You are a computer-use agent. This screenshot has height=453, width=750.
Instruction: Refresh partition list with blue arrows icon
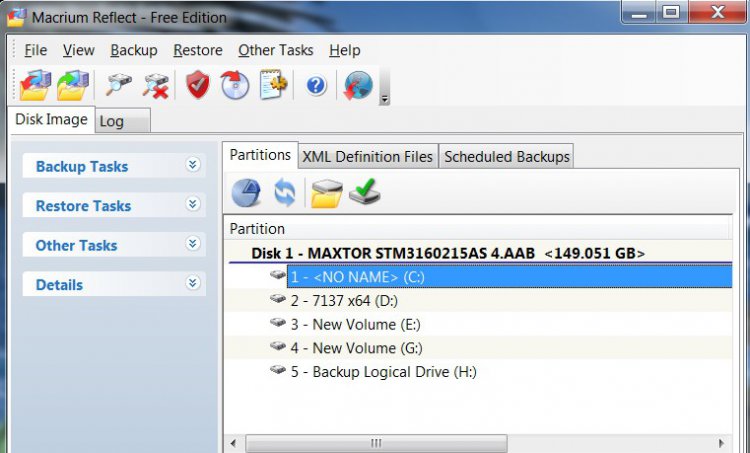pos(285,192)
